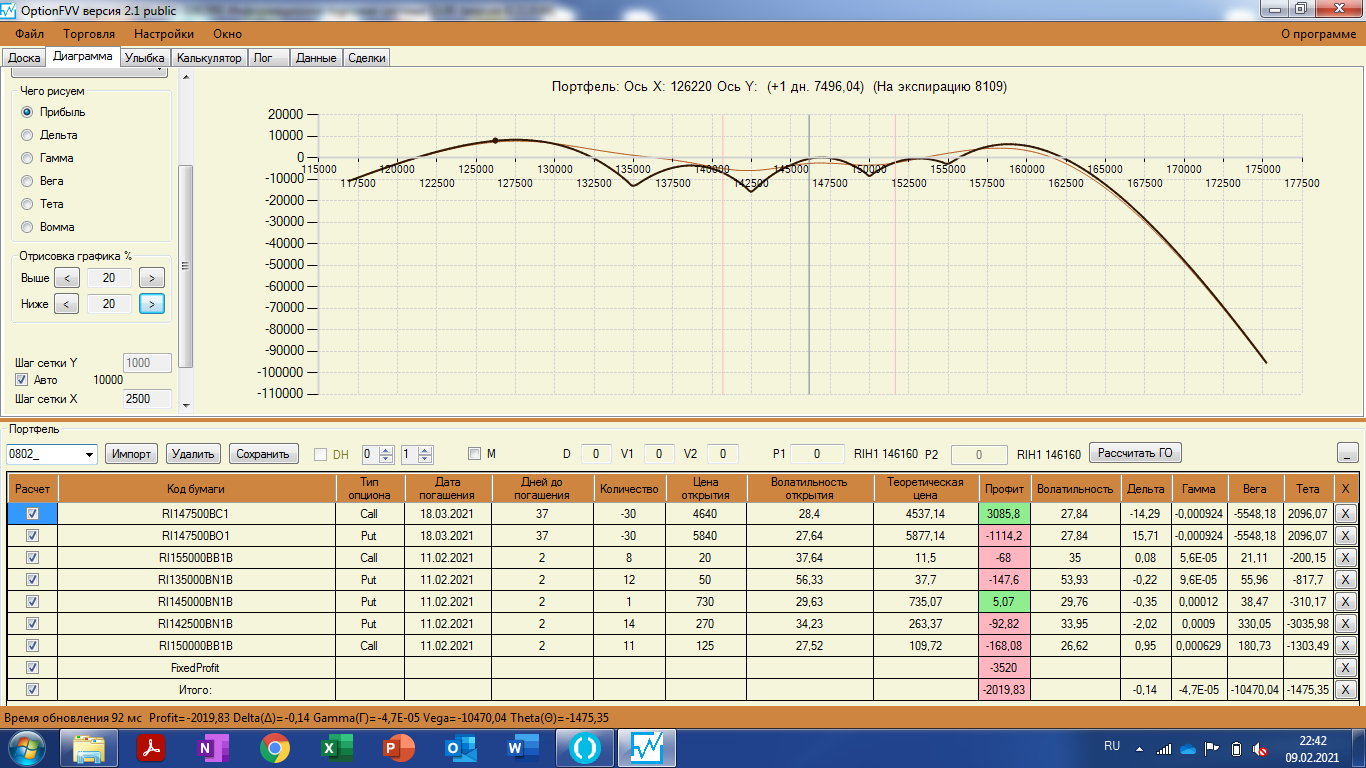Uncheck the Расчет box for FixedProfit
1366x768 pixels.
tap(33, 667)
